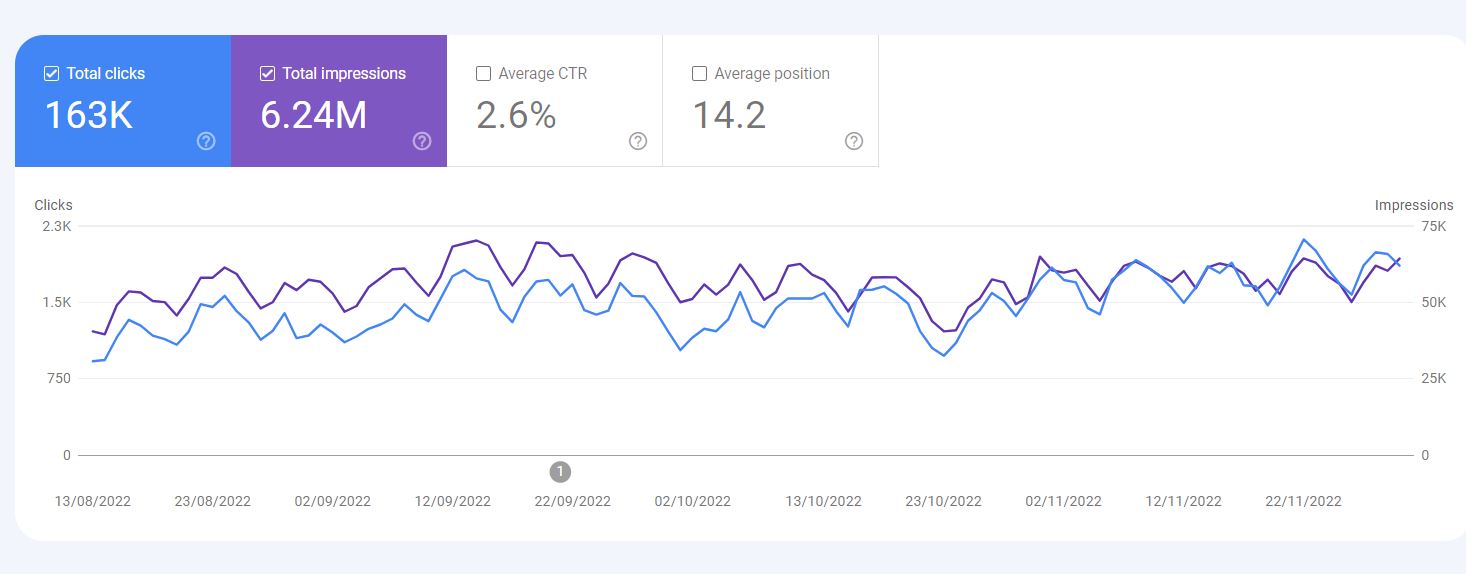Select the 14.2 Average position card
The height and width of the screenshot is (574, 1466).
point(771,101)
